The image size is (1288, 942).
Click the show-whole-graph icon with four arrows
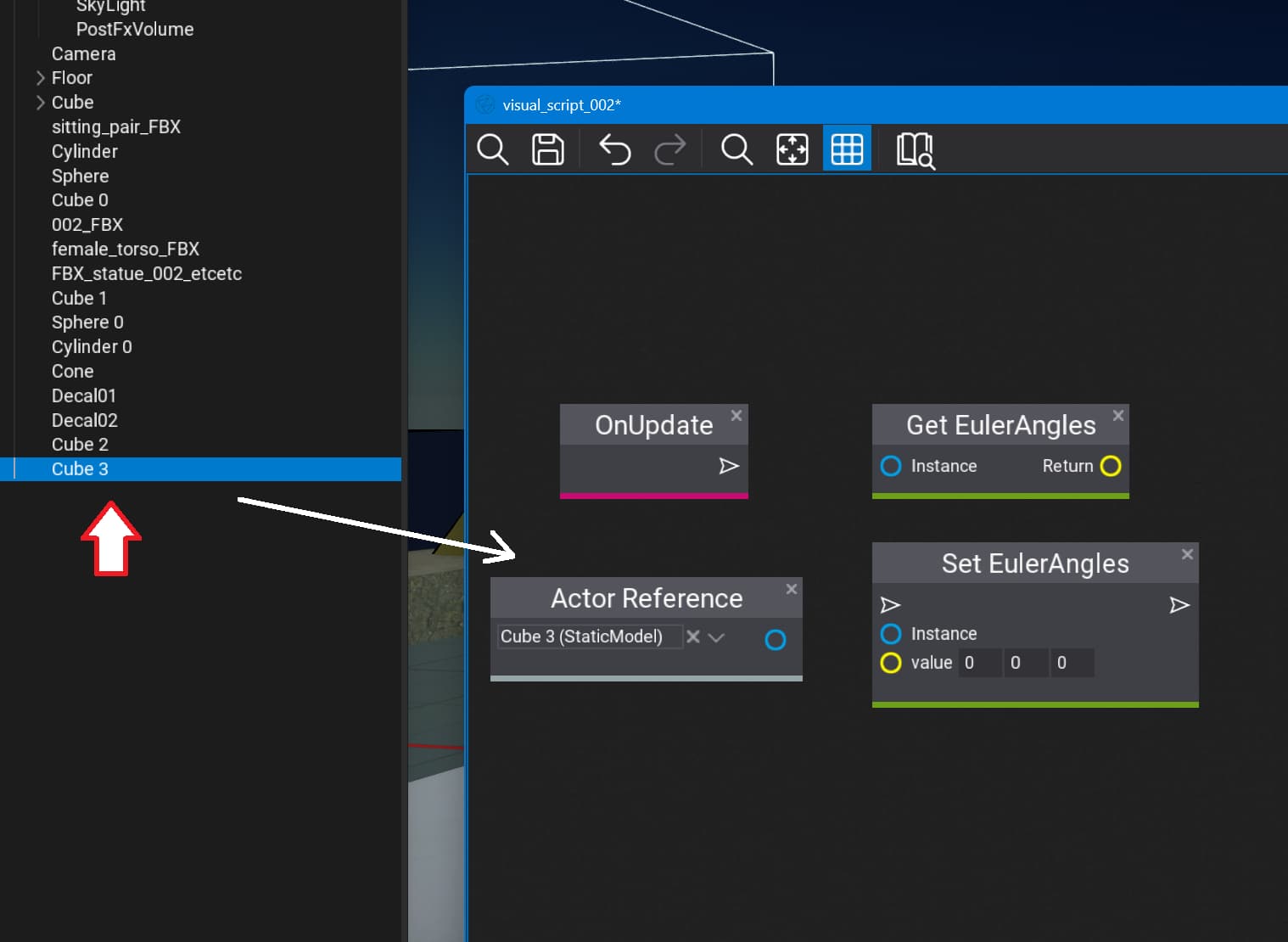point(792,149)
